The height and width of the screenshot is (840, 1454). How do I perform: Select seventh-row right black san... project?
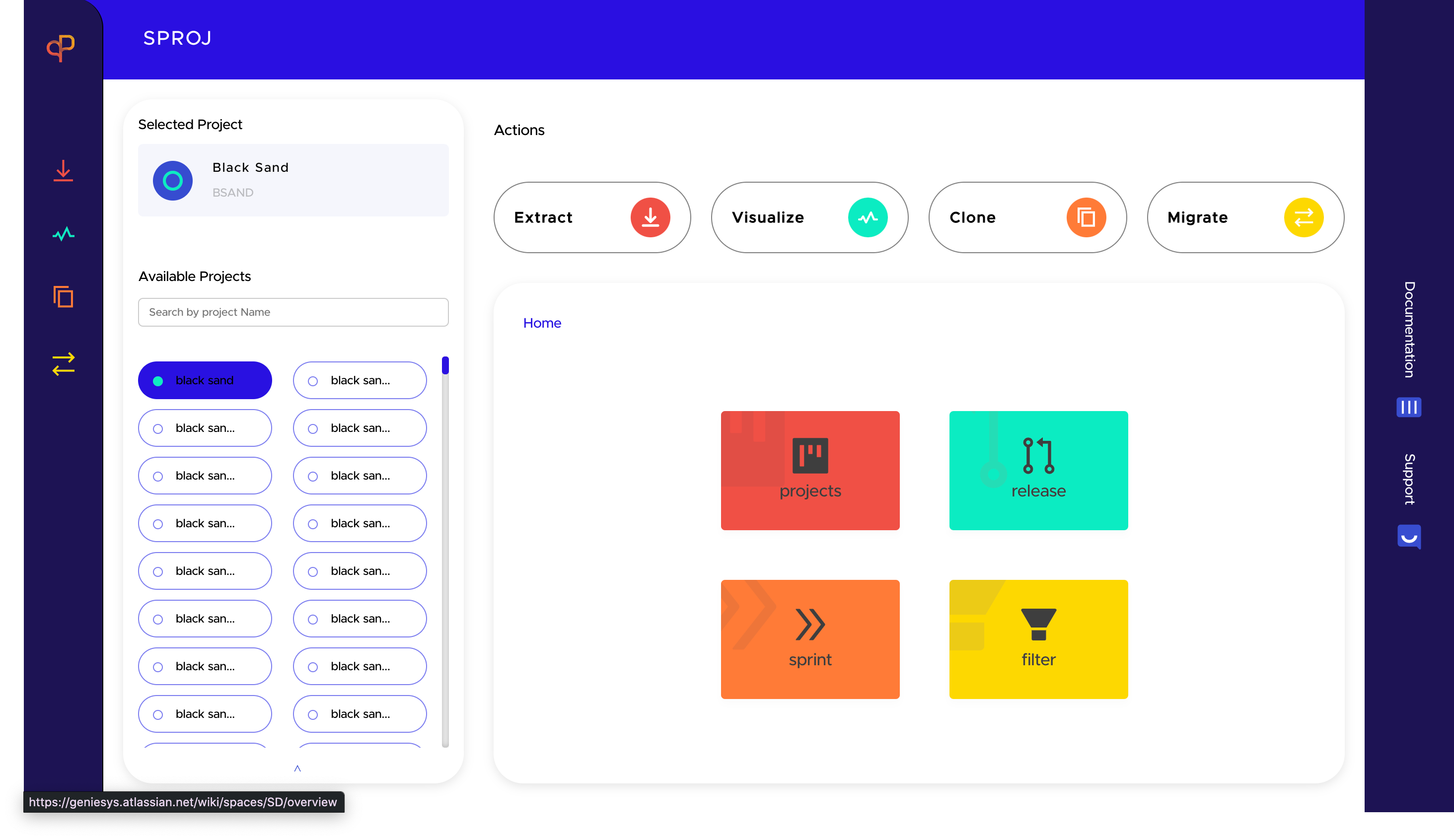coord(360,666)
